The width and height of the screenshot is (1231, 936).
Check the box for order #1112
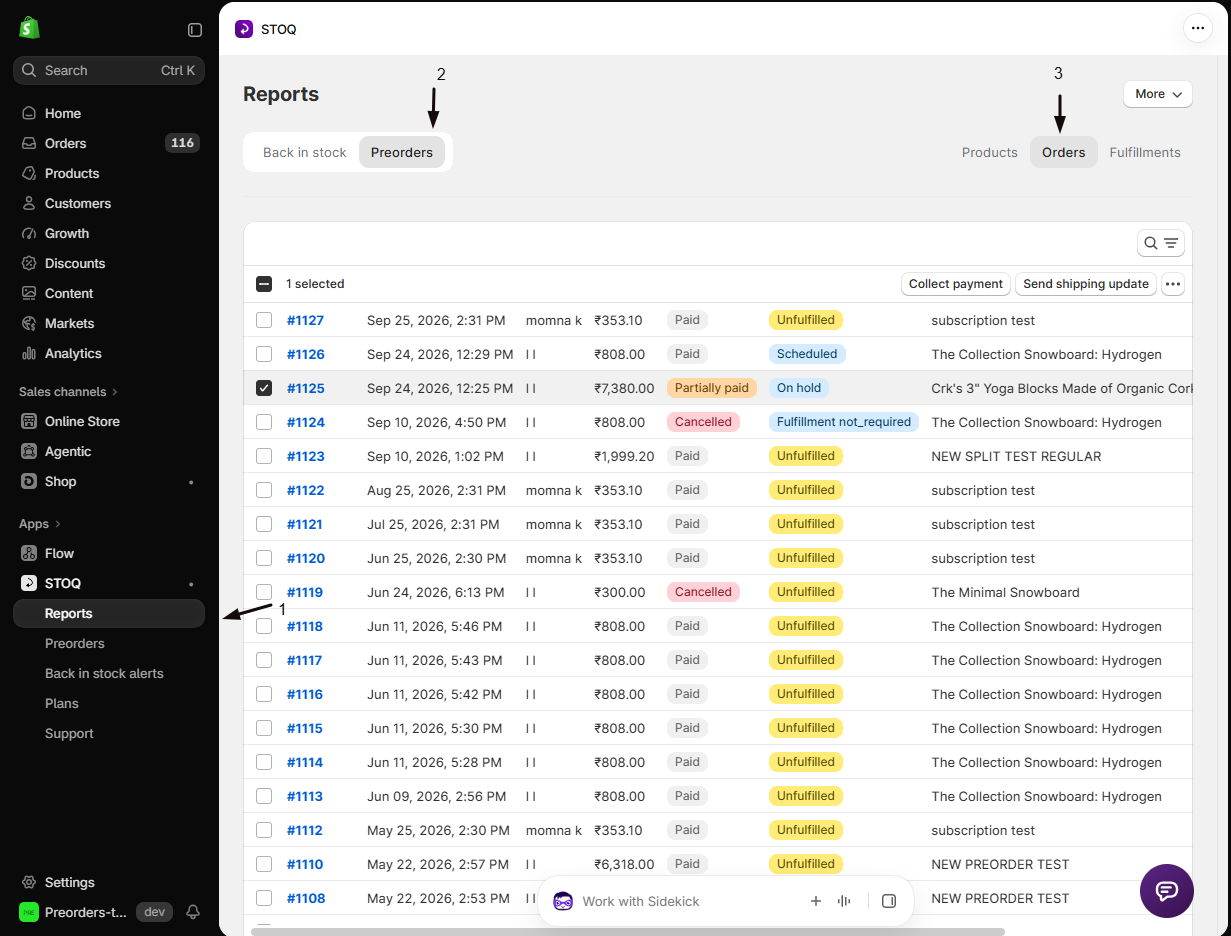(264, 830)
